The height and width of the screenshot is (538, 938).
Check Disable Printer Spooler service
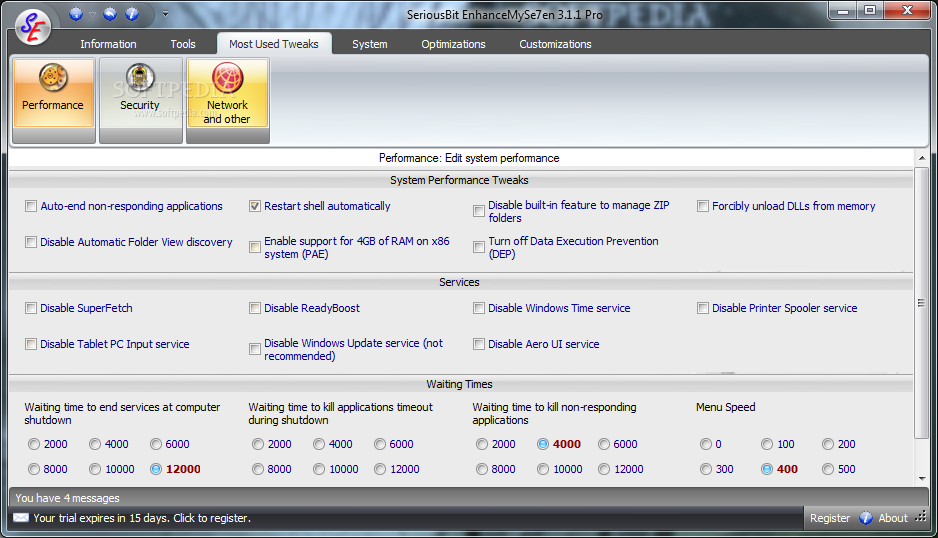(x=703, y=308)
